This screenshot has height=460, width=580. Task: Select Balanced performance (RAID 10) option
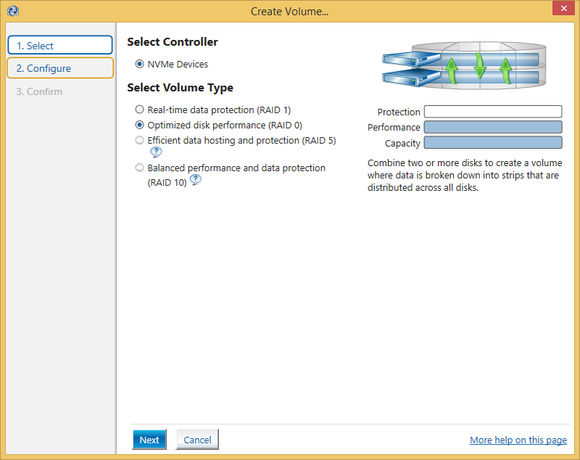click(139, 168)
